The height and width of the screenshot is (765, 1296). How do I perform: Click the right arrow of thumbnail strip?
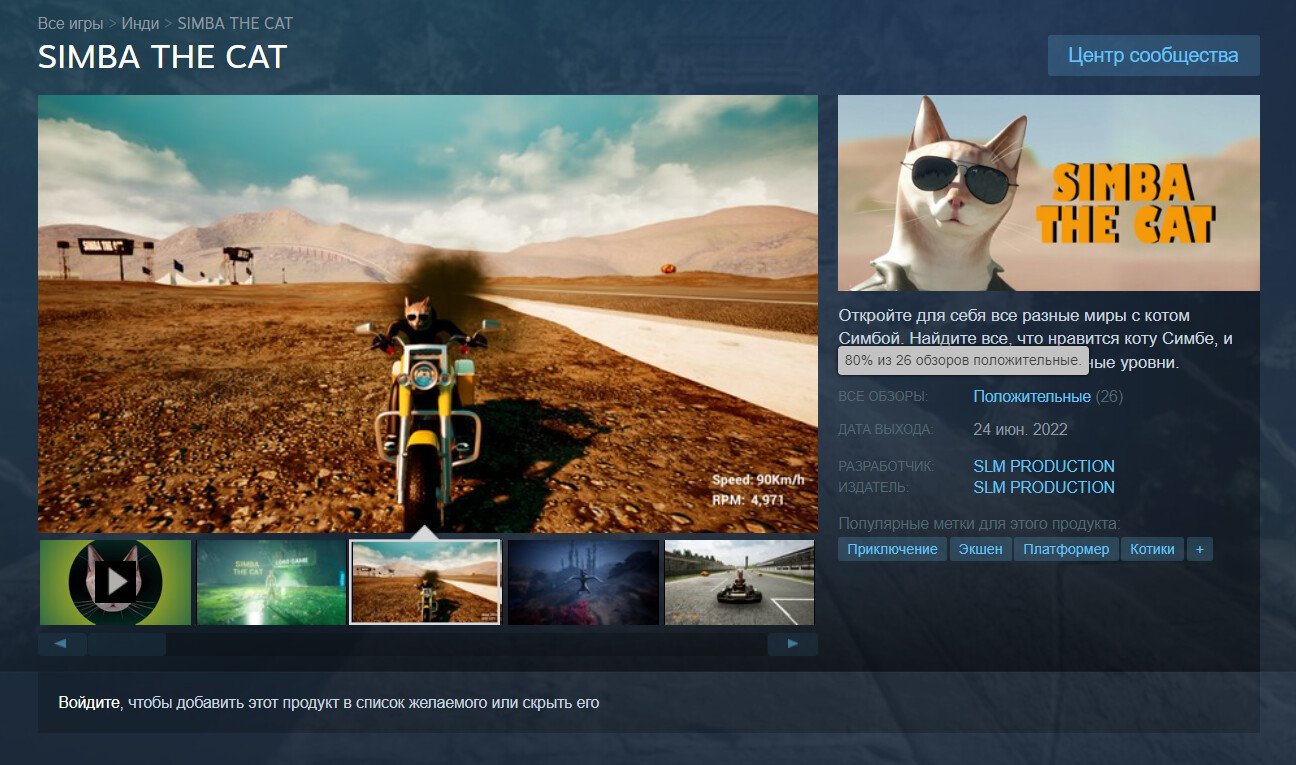(793, 644)
